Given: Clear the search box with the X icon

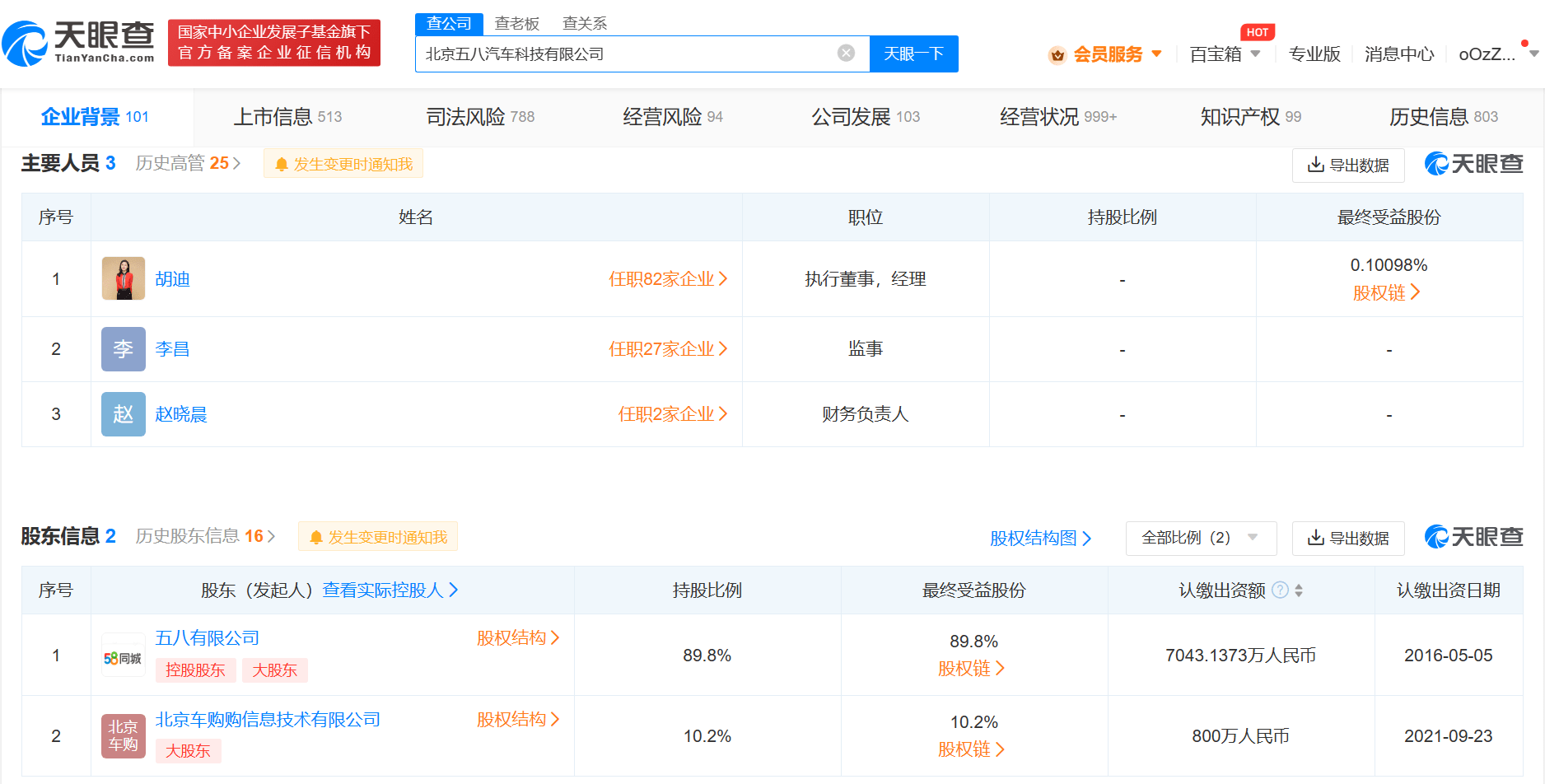Looking at the screenshot, I should point(846,54).
